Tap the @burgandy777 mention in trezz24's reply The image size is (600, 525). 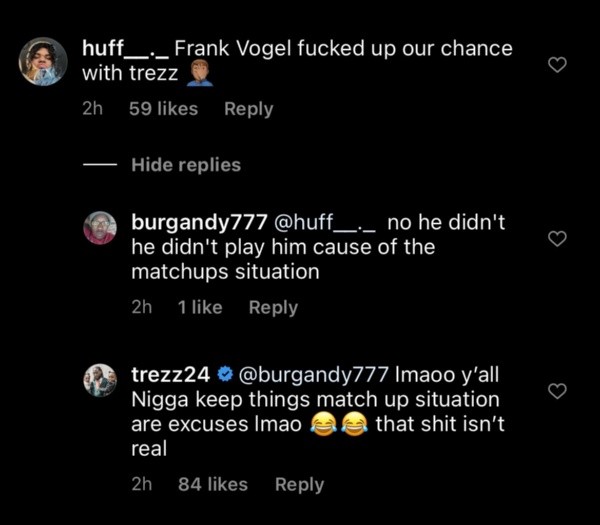click(313, 374)
